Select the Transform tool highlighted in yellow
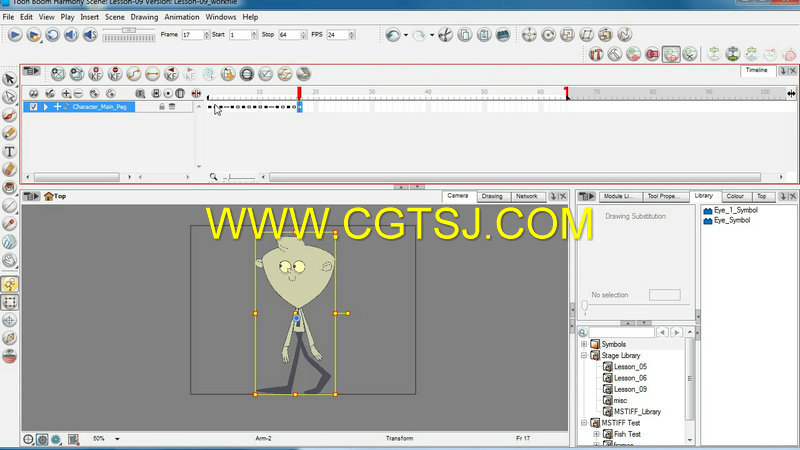This screenshot has height=450, width=800. [x=9, y=284]
